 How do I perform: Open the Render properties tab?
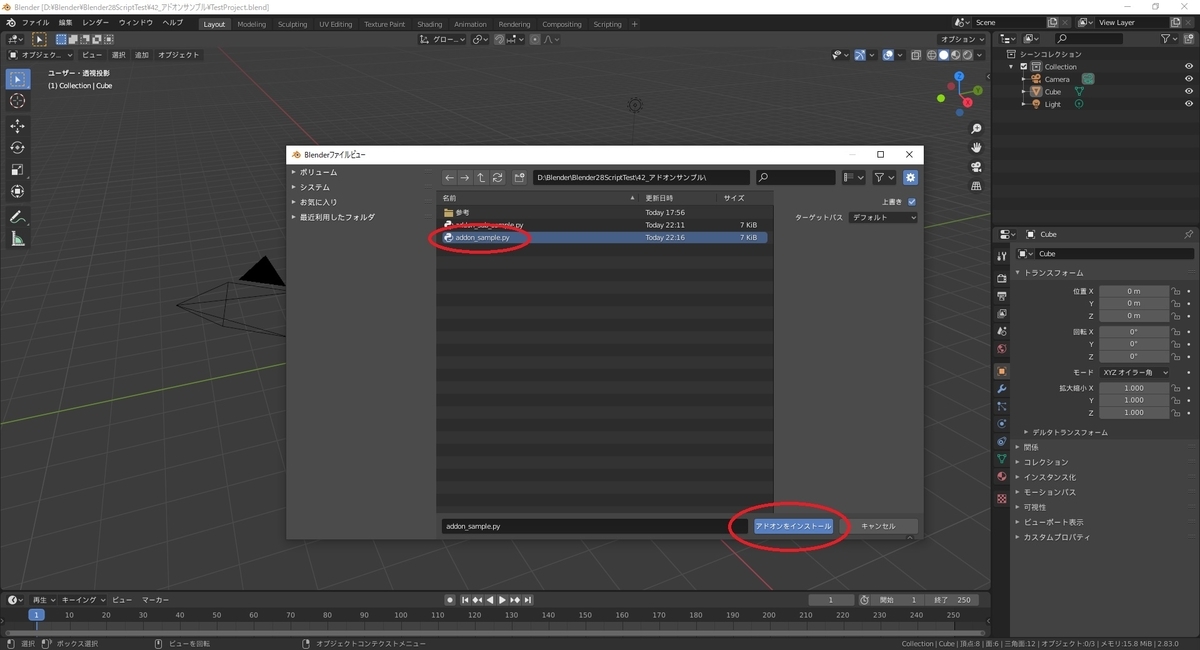click(1001, 278)
